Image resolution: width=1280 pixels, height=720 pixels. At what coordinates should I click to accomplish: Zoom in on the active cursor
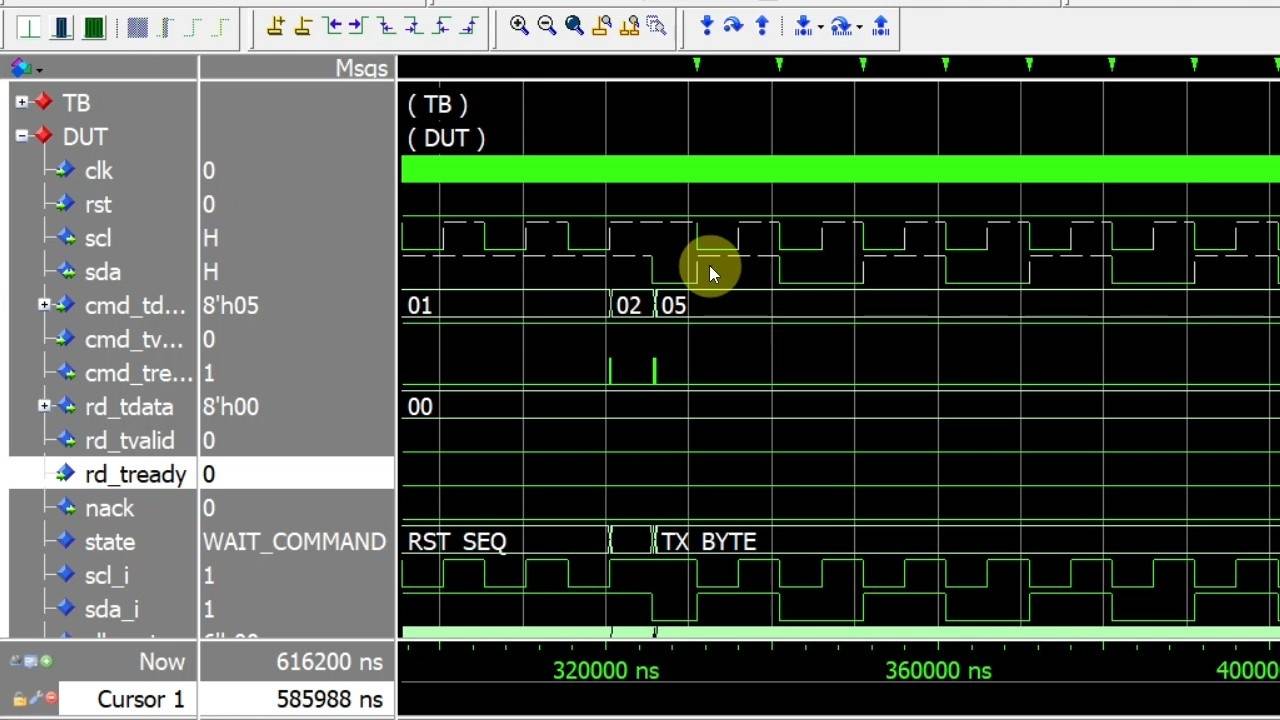pos(602,26)
